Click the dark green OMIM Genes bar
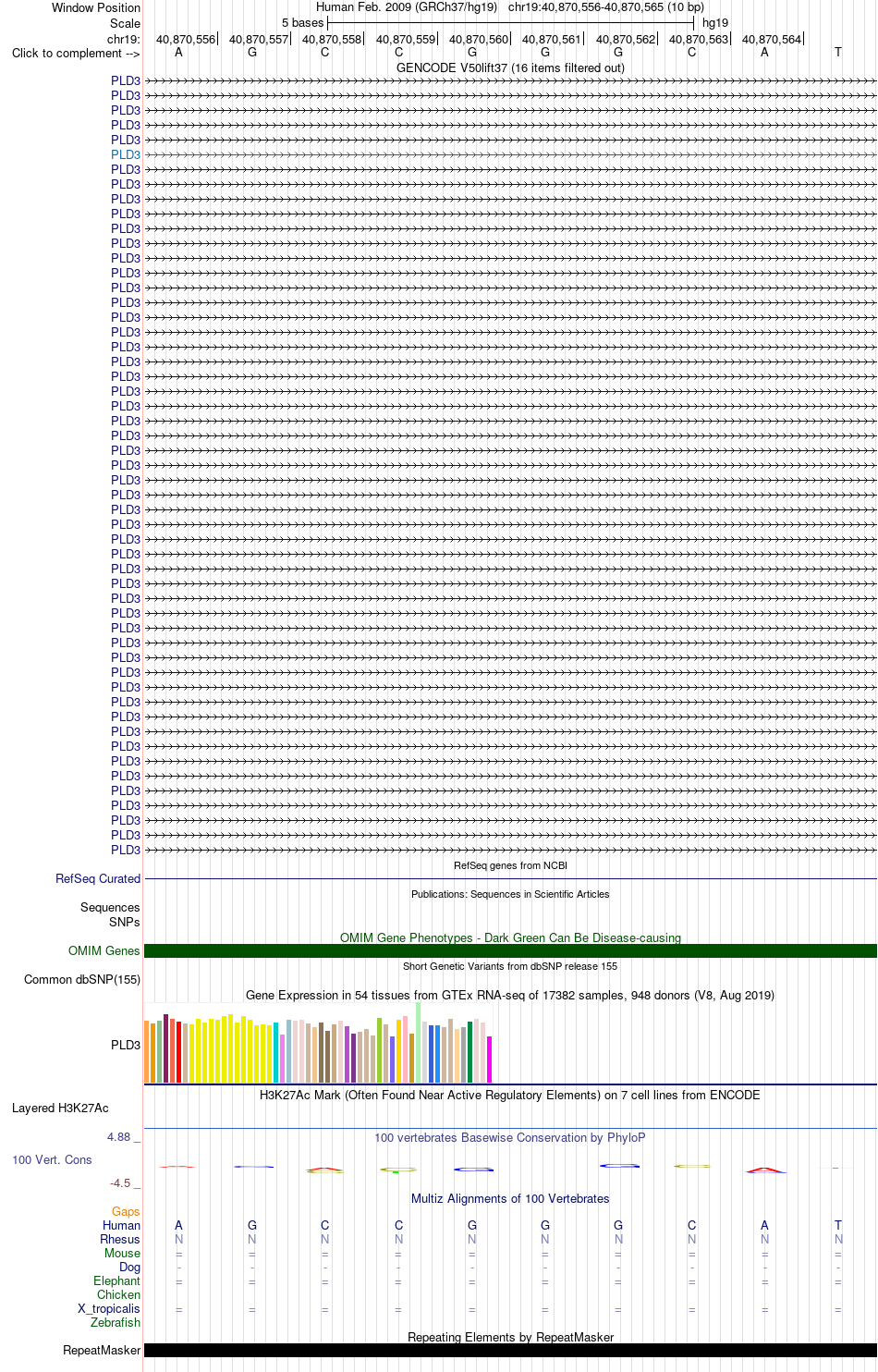This screenshot has height=1372, width=878. coord(510,950)
